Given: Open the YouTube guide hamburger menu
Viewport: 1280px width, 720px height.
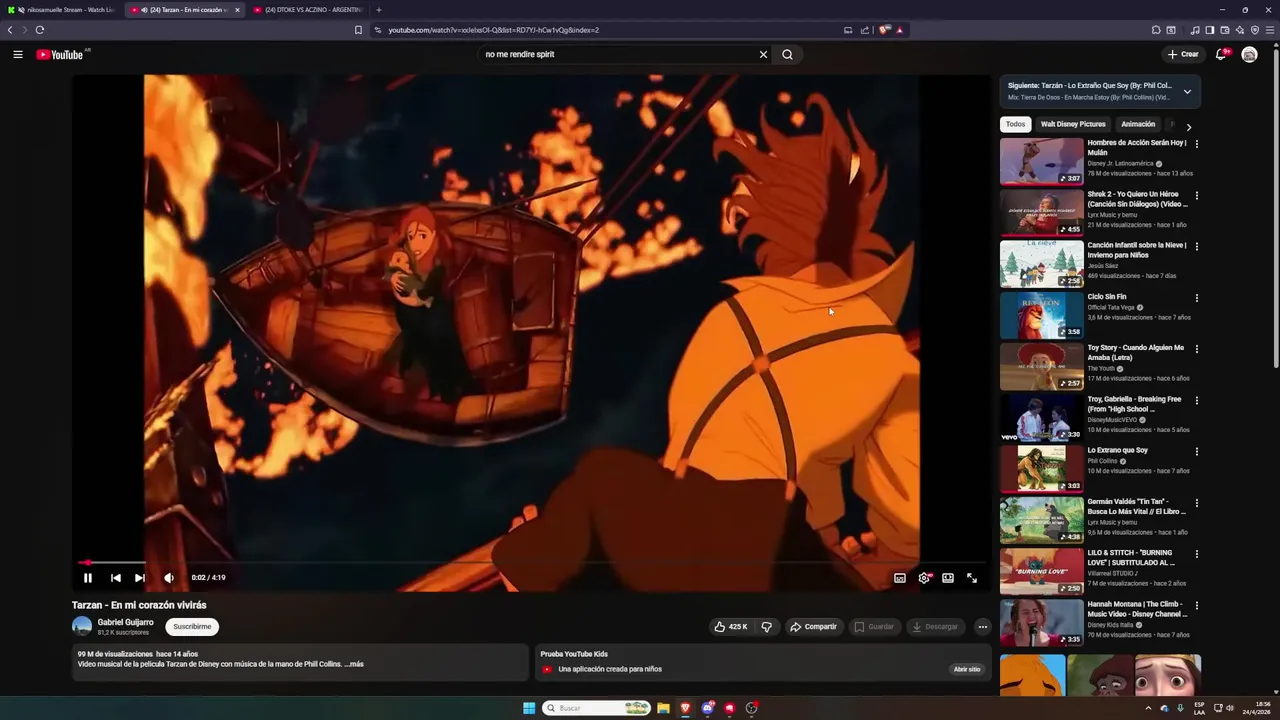Looking at the screenshot, I should (18, 54).
